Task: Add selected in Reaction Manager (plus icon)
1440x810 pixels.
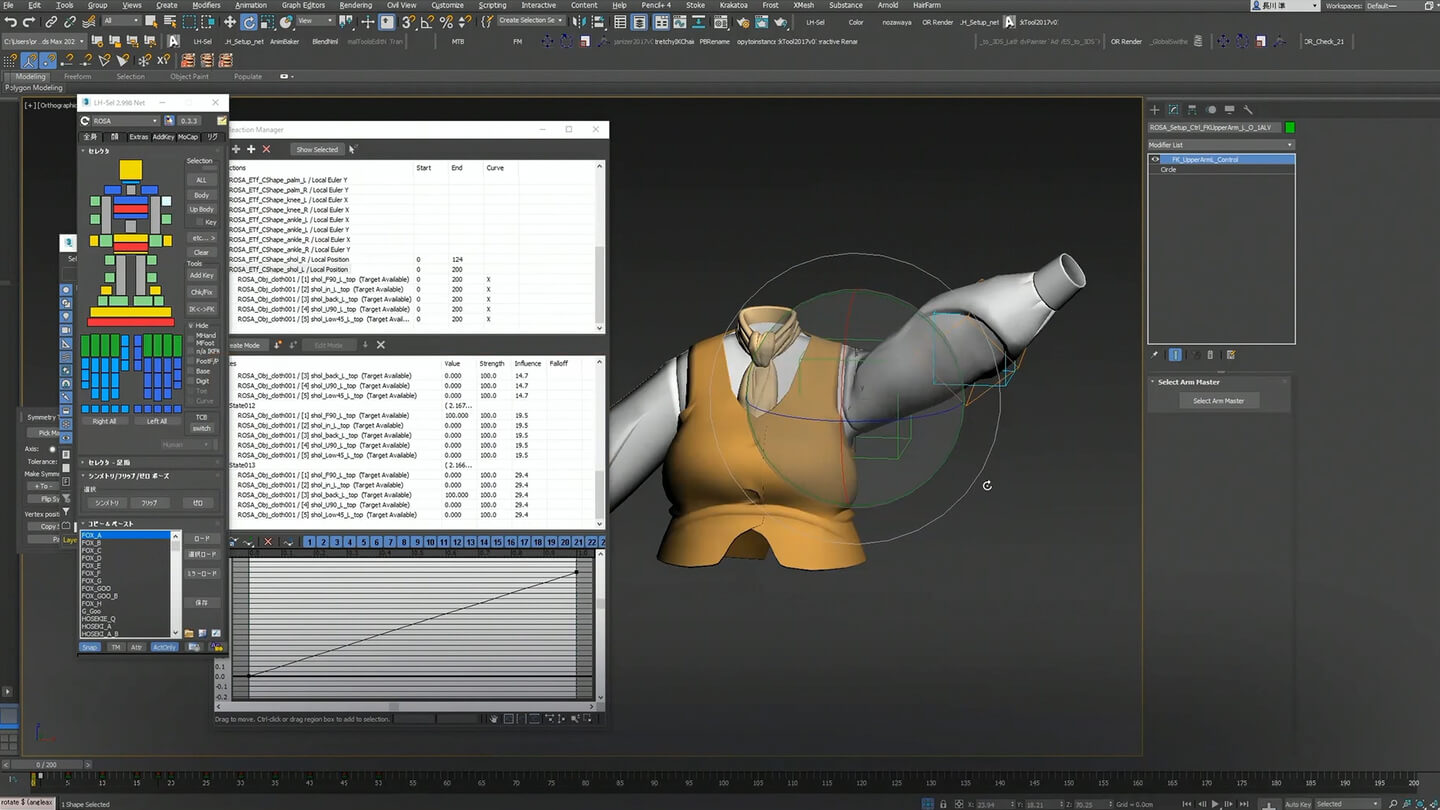Action: tap(251, 149)
